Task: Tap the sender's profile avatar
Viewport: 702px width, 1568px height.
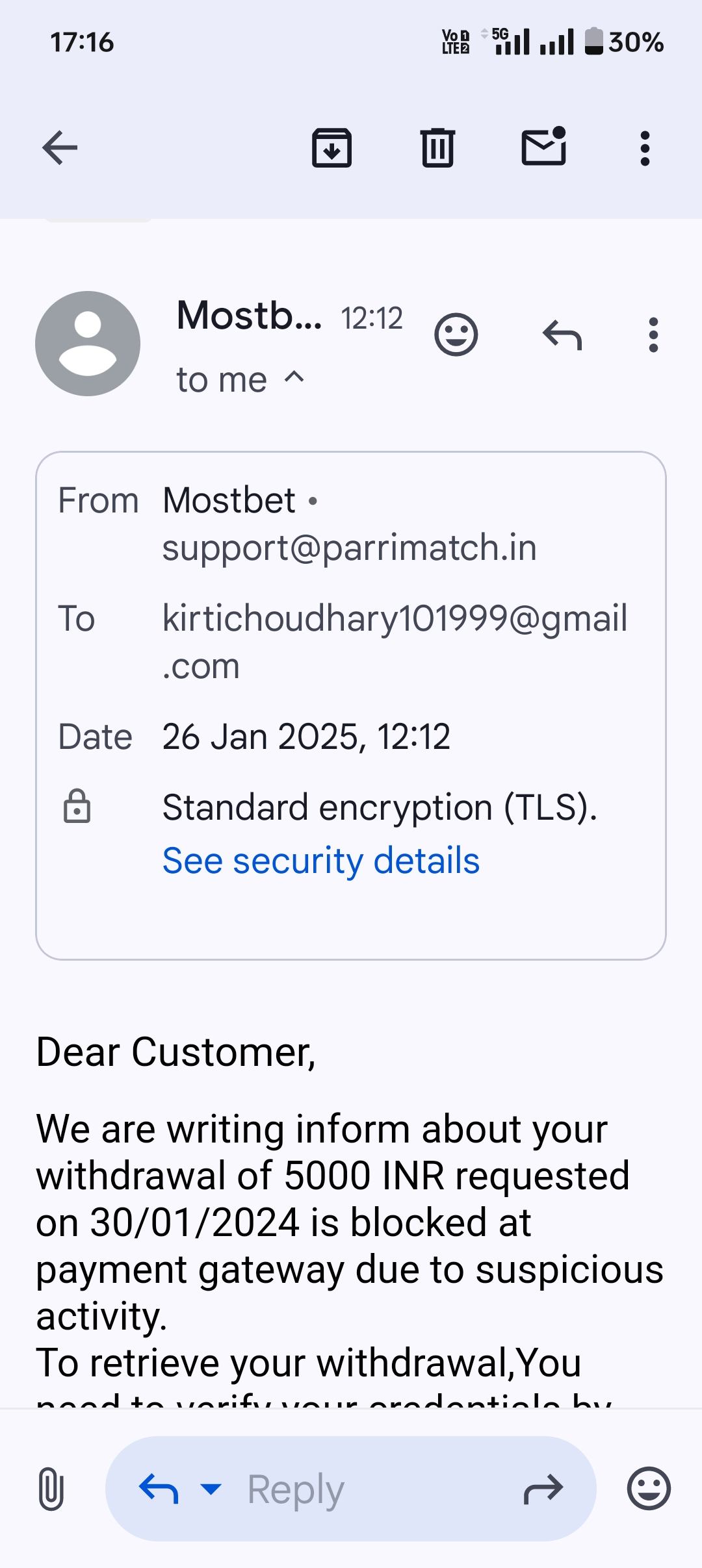Action: coord(88,344)
